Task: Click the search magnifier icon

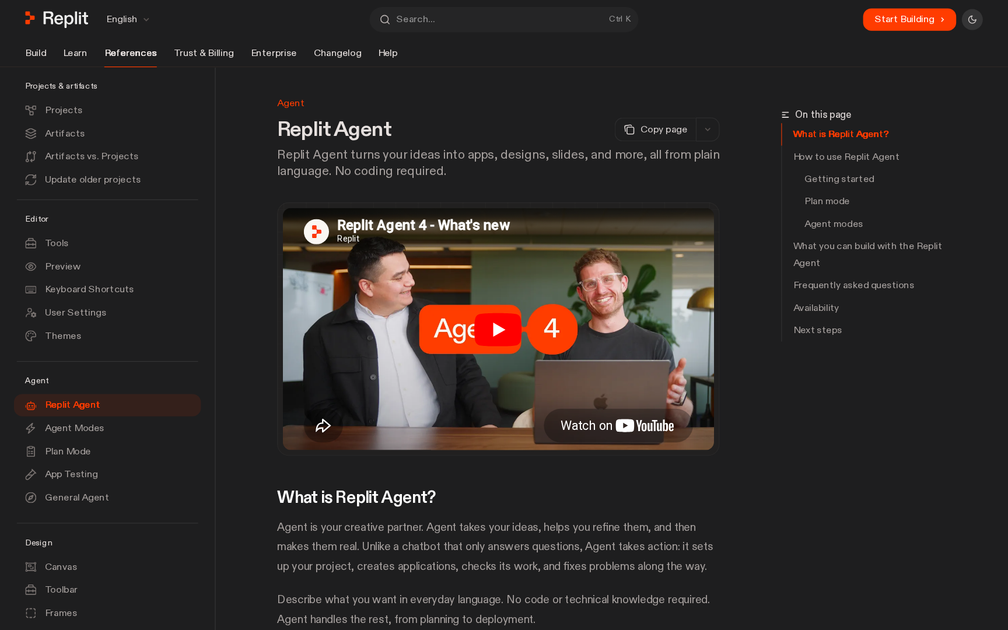Action: [384, 19]
